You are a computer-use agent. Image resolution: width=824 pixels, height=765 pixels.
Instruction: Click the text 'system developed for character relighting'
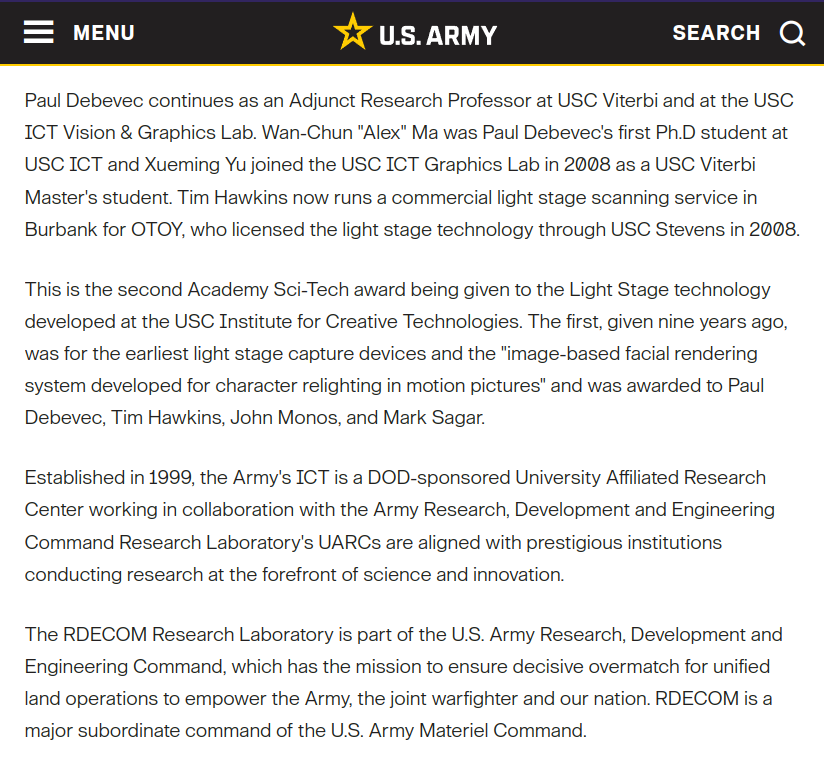click(203, 386)
